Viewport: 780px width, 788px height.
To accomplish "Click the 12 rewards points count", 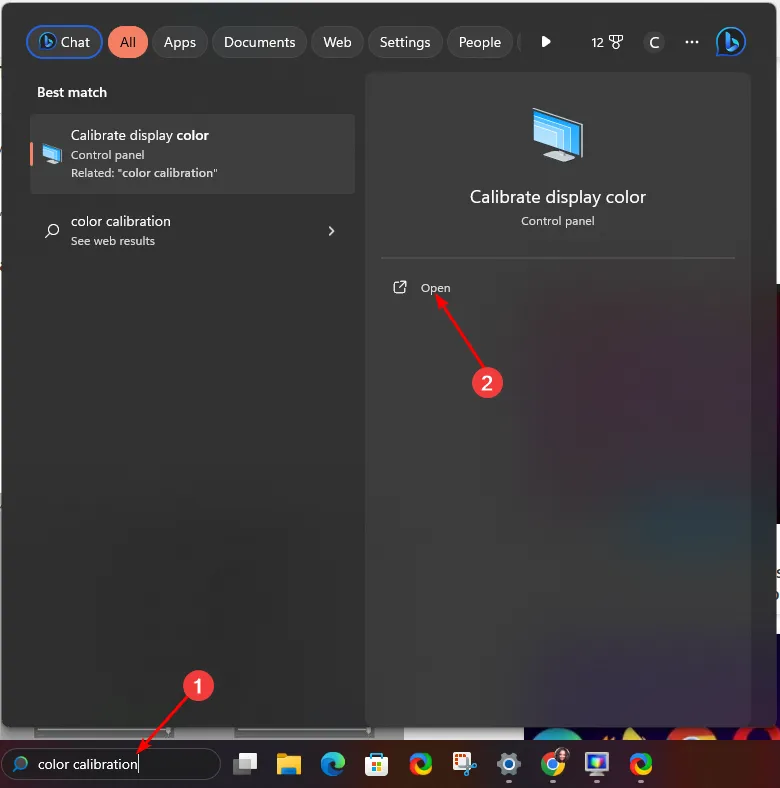I will pyautogui.click(x=597, y=43).
